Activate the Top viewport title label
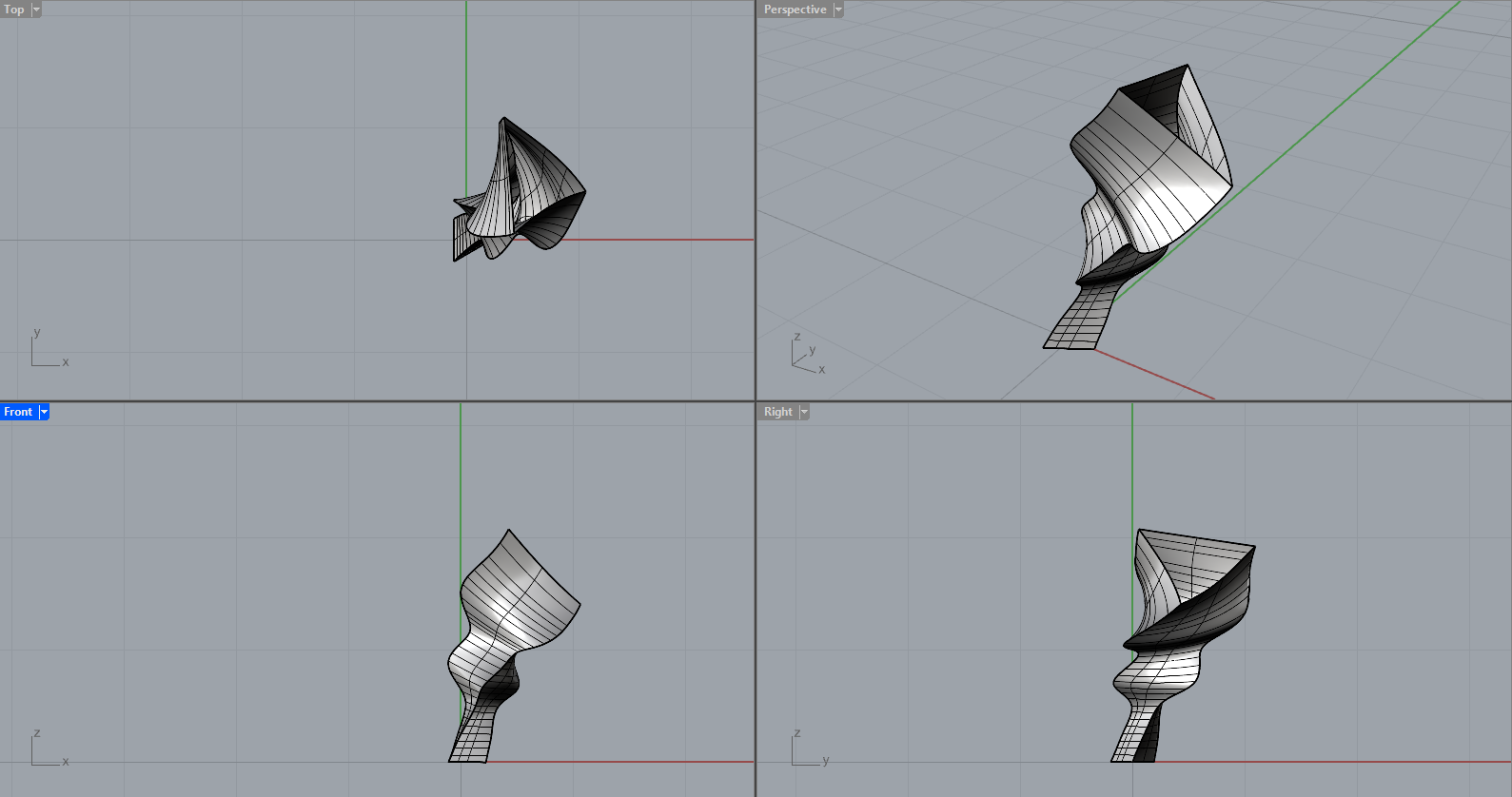Screen dimensions: 1512x797 pyautogui.click(x=14, y=10)
